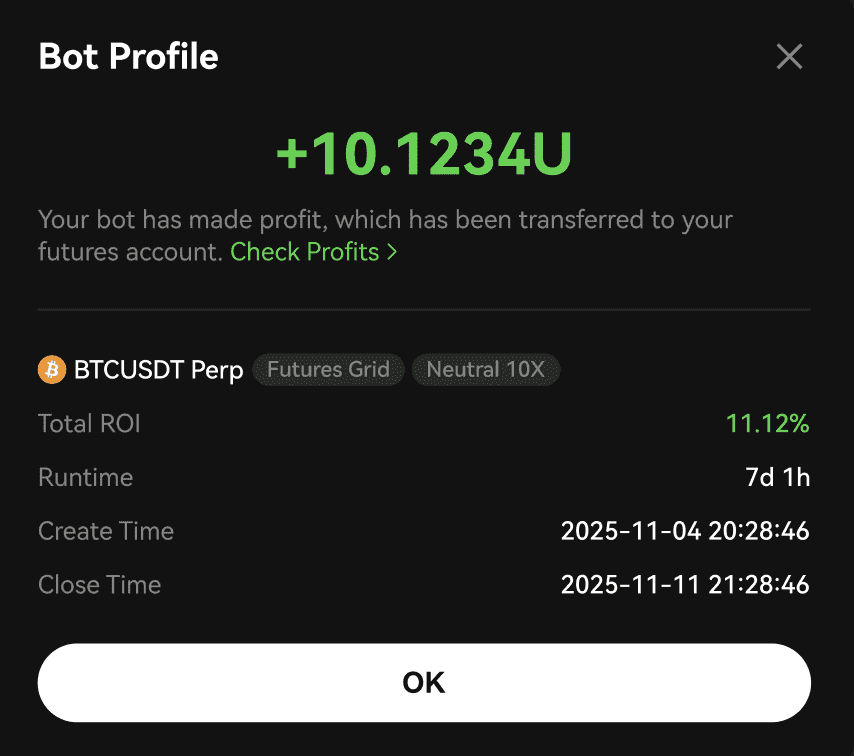
Task: Open the Check Profits link
Action: point(305,252)
